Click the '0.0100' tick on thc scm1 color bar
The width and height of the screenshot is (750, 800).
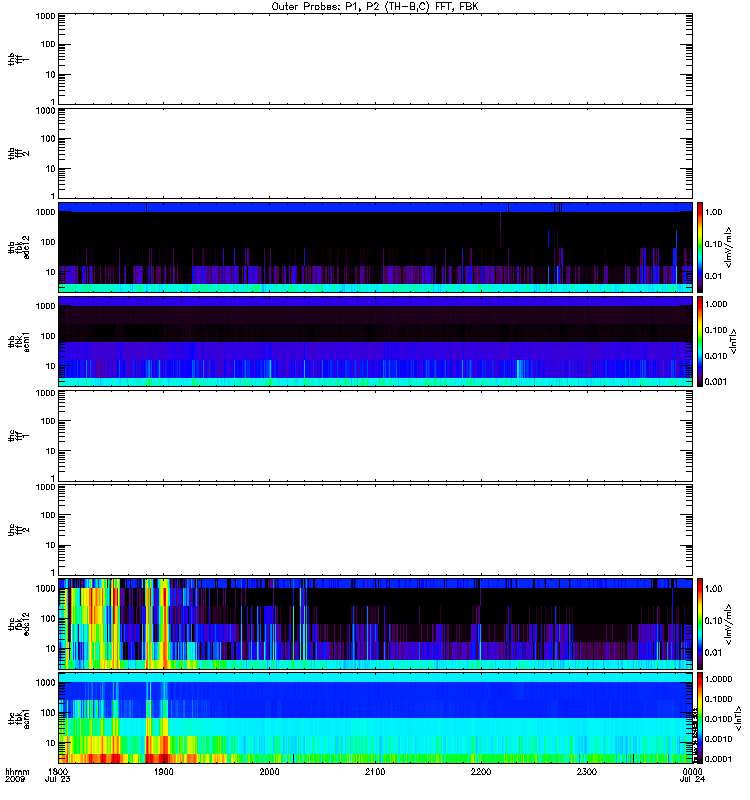[718, 719]
